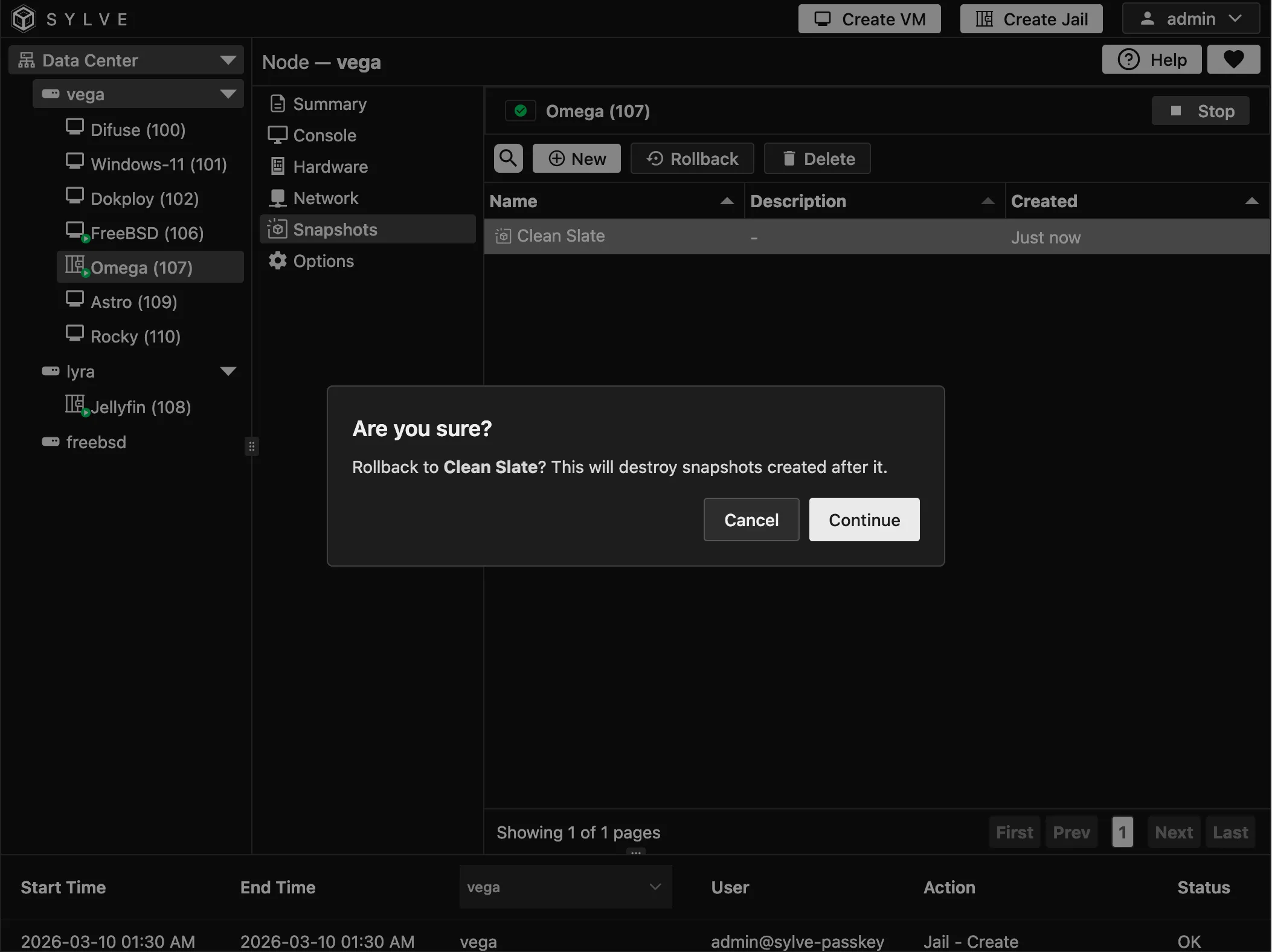Viewport: 1272px width, 952px height.
Task: Collapse the vega node tree
Action: 228,94
